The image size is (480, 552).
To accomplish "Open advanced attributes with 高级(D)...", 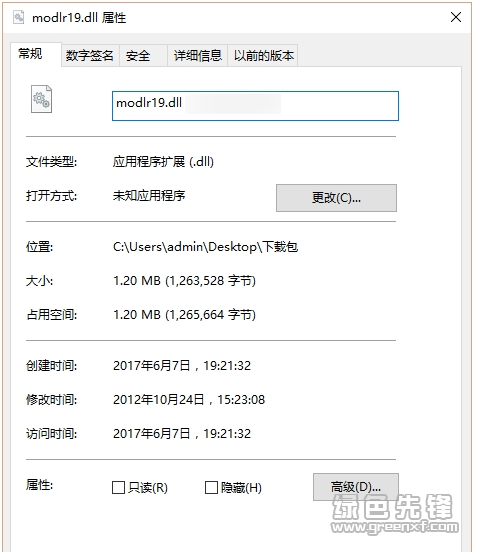I will pyautogui.click(x=356, y=487).
